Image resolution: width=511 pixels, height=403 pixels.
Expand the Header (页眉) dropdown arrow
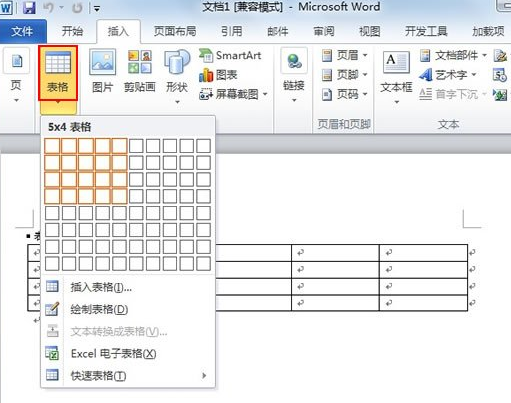tap(365, 55)
